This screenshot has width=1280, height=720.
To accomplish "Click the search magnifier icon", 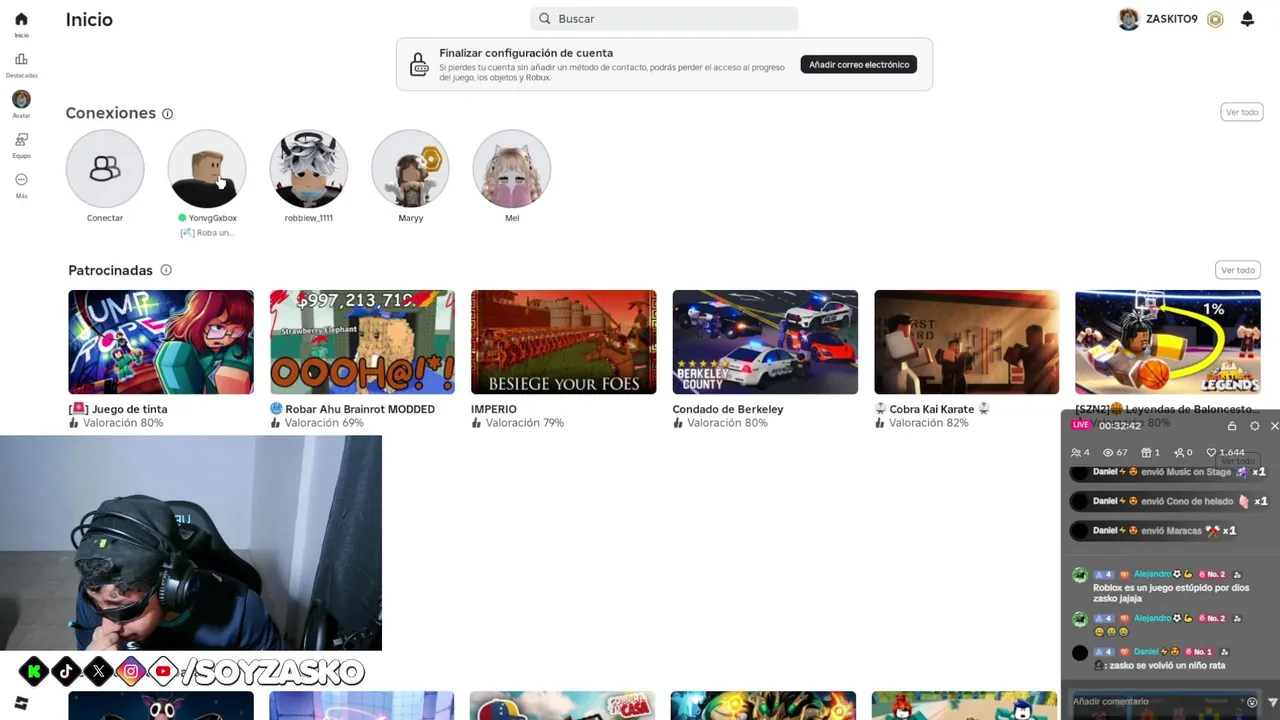I will [545, 19].
